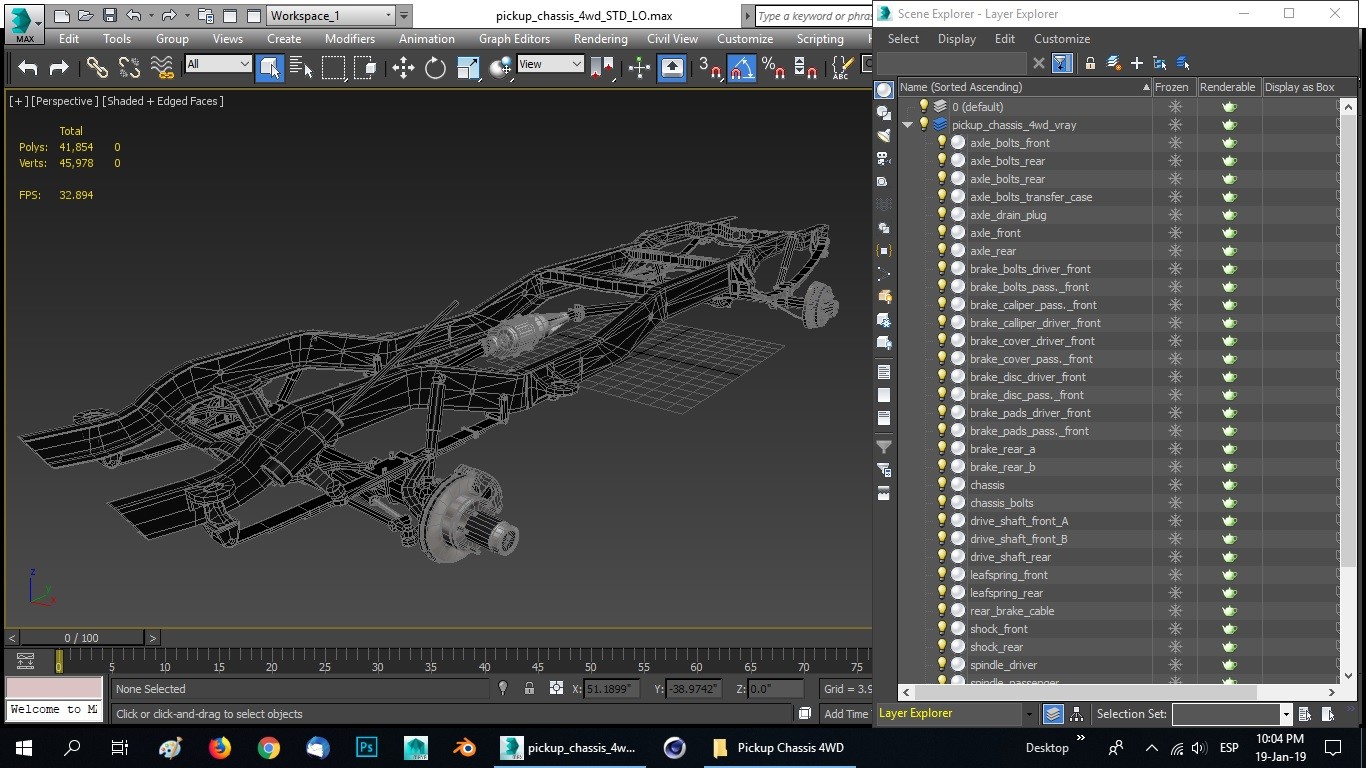This screenshot has height=768, width=1366.
Task: Open the Rendering menu
Action: pyautogui.click(x=600, y=39)
